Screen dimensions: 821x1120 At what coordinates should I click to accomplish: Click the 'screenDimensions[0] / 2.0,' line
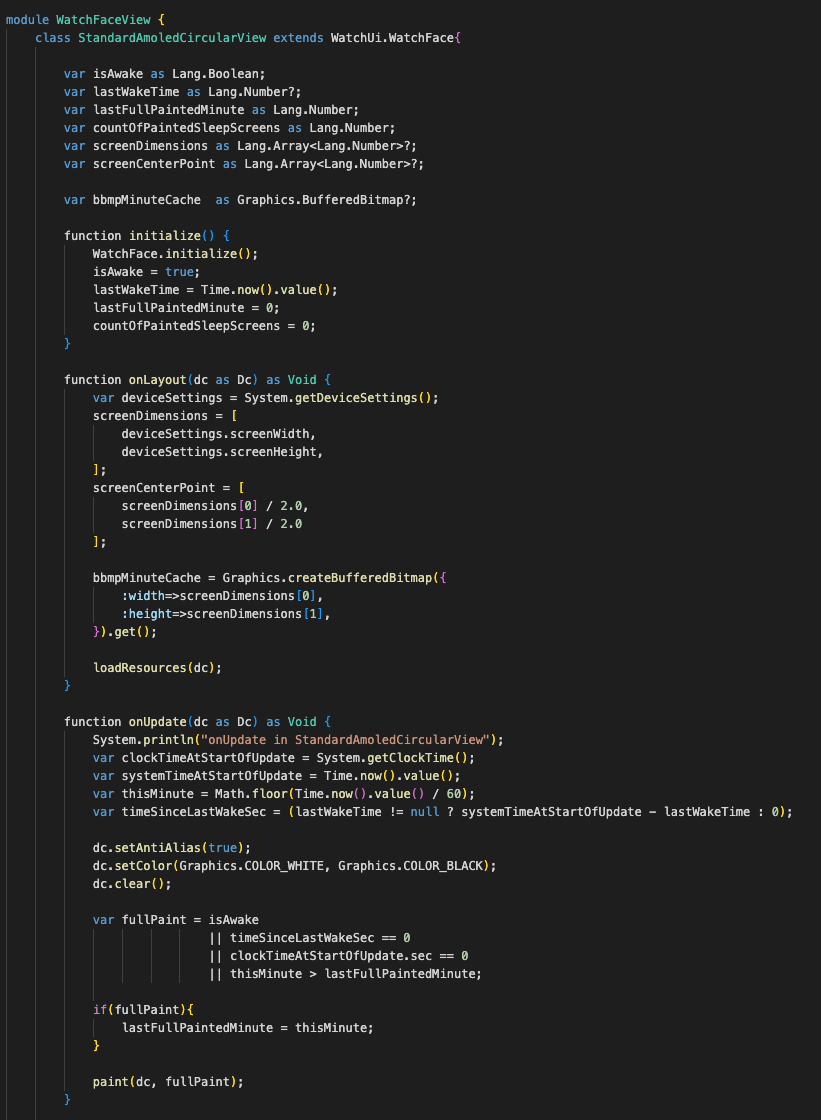[215, 506]
